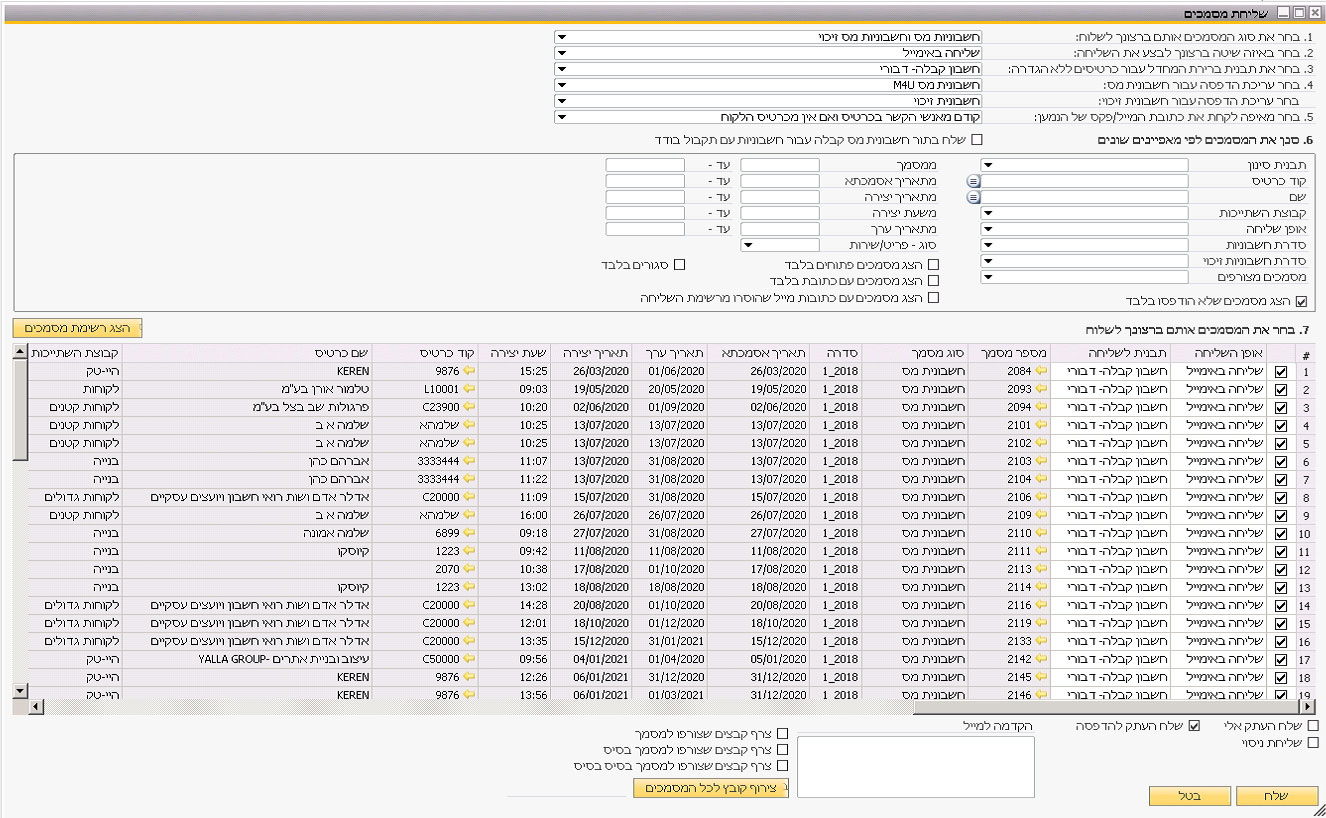Image resolution: width=1326 pixels, height=818 pixels.
Task: Open card code 2070 link arrow
Action: click(x=469, y=569)
